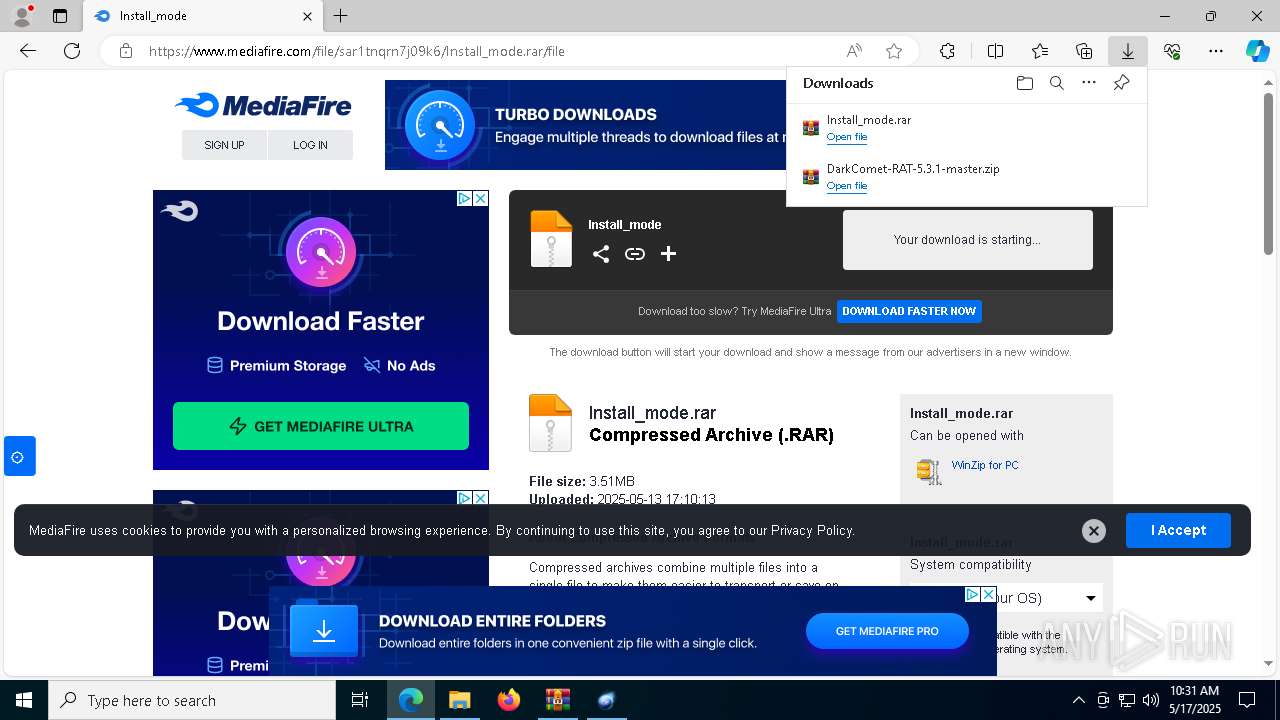Open volume control in system tray
Viewport: 1280px width, 720px height.
click(1150, 700)
